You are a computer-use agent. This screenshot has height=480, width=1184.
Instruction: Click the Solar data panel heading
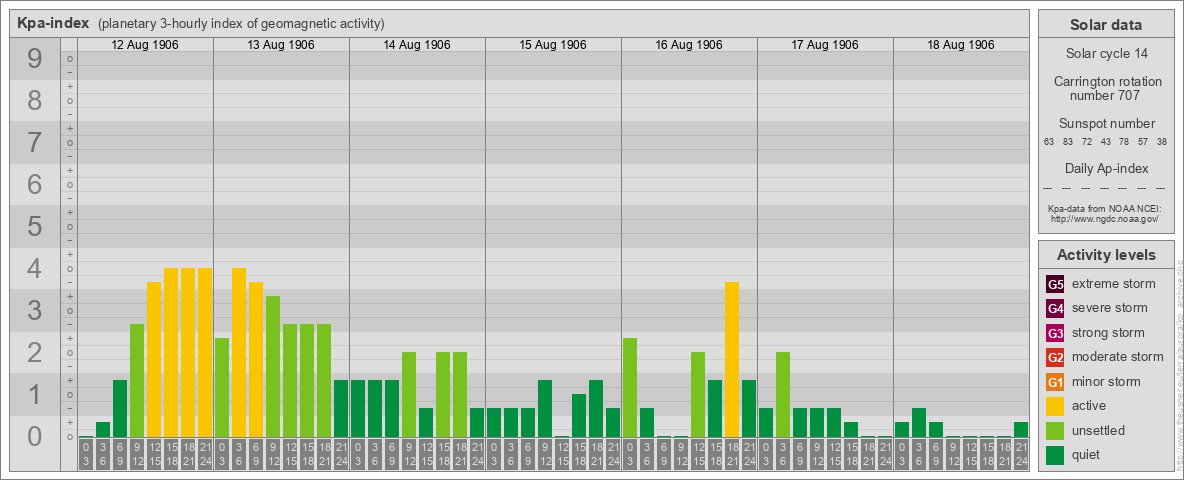point(1106,25)
